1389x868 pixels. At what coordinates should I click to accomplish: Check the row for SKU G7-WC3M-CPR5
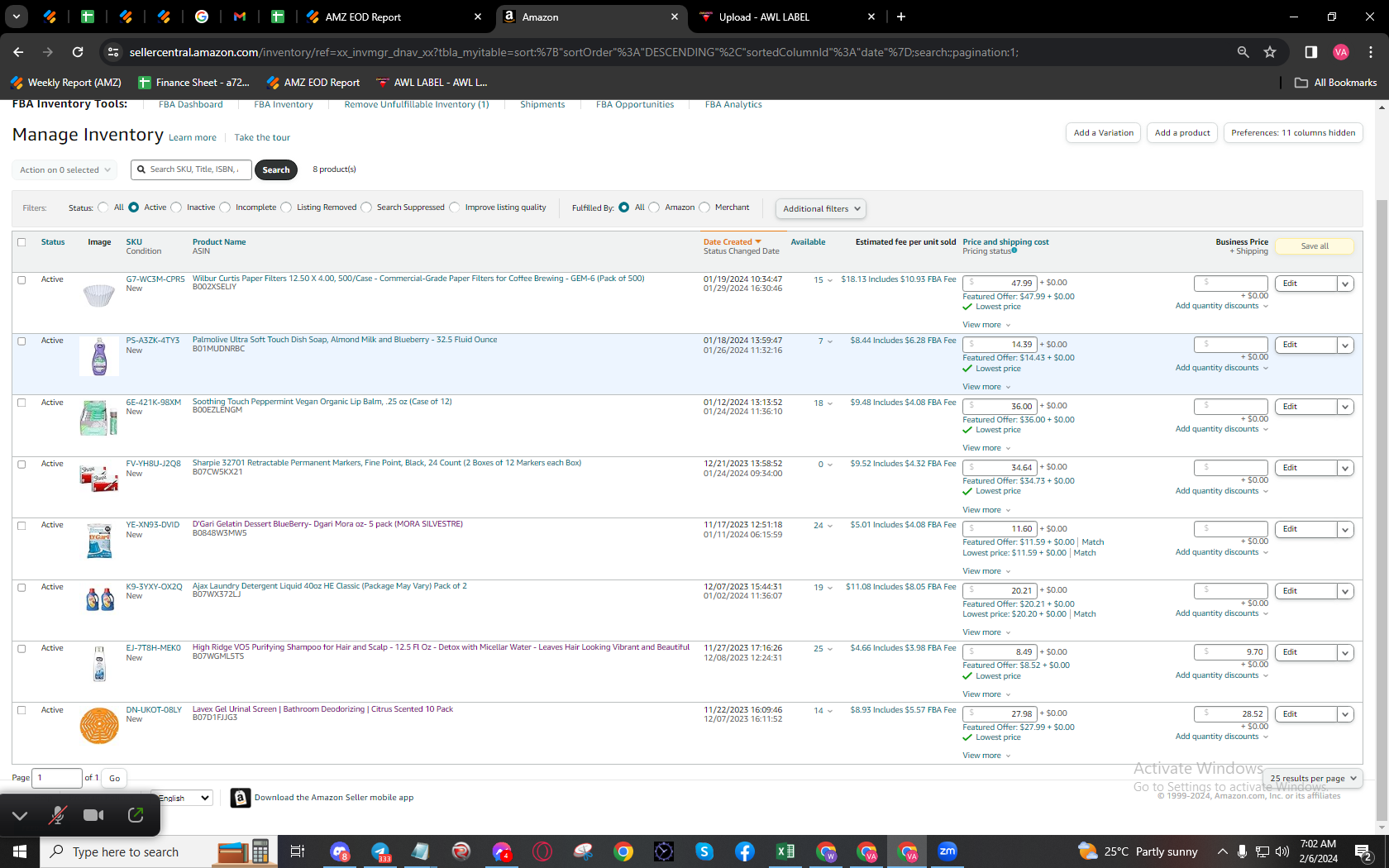pyautogui.click(x=21, y=279)
